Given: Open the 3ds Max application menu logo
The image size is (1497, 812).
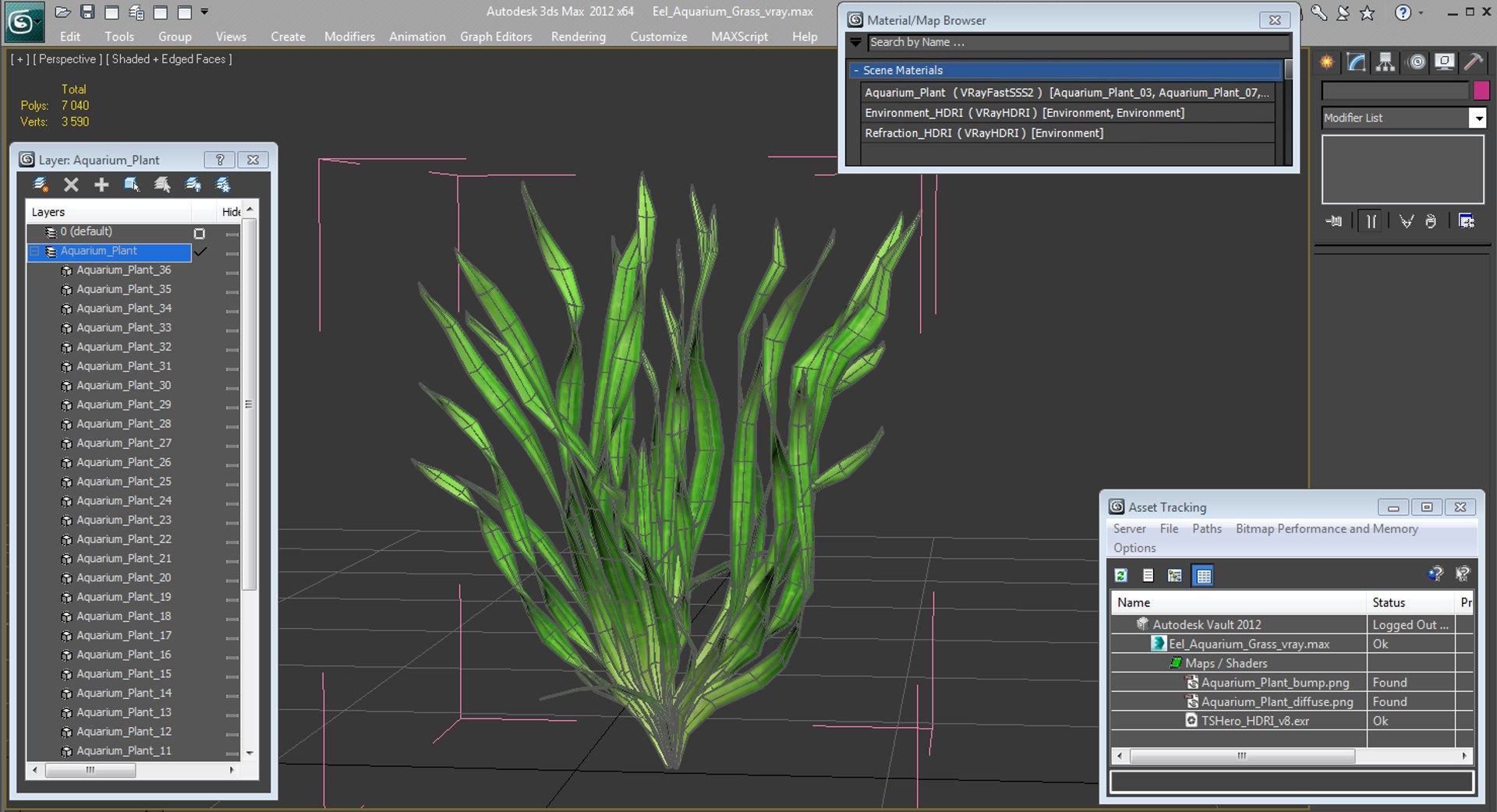Looking at the screenshot, I should click(x=23, y=22).
